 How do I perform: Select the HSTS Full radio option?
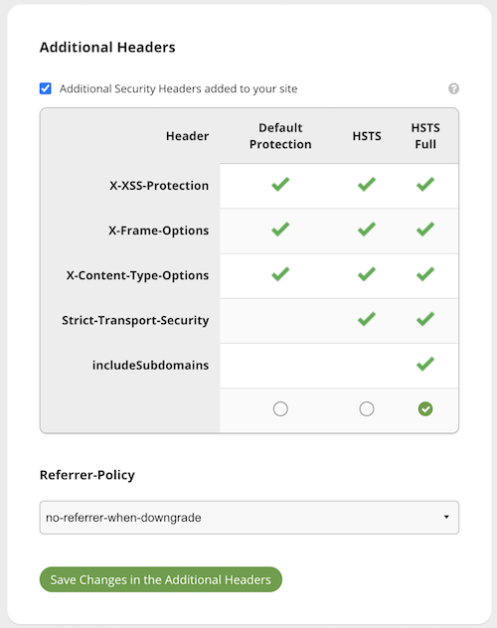point(425,409)
